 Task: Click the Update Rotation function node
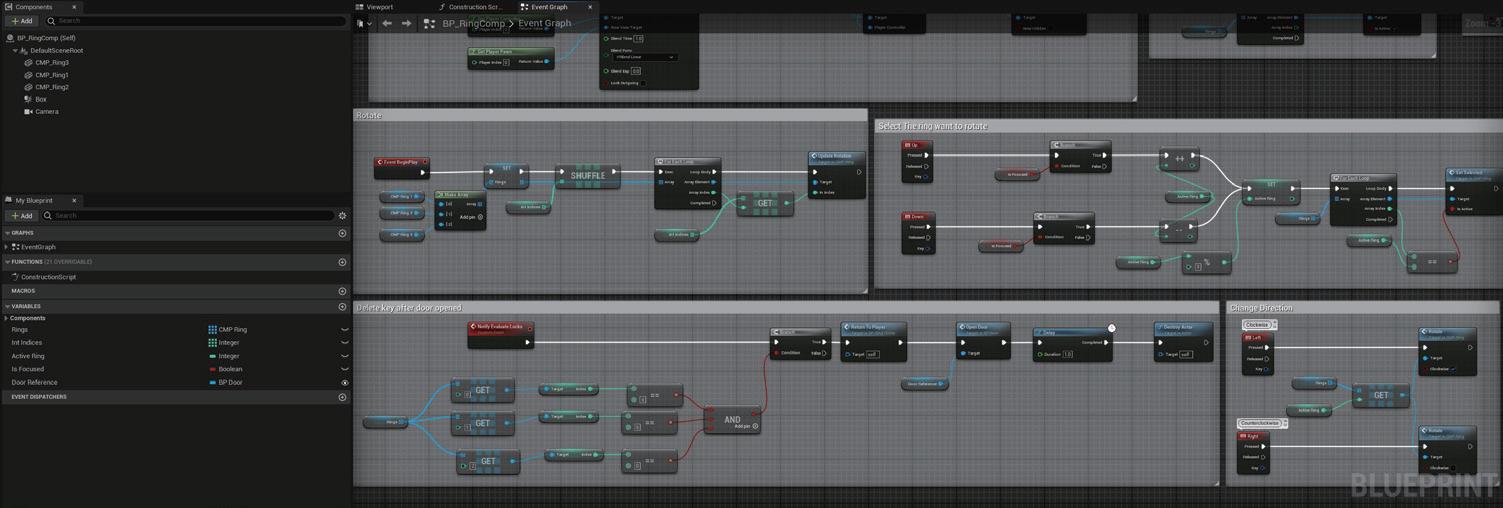coord(837,174)
